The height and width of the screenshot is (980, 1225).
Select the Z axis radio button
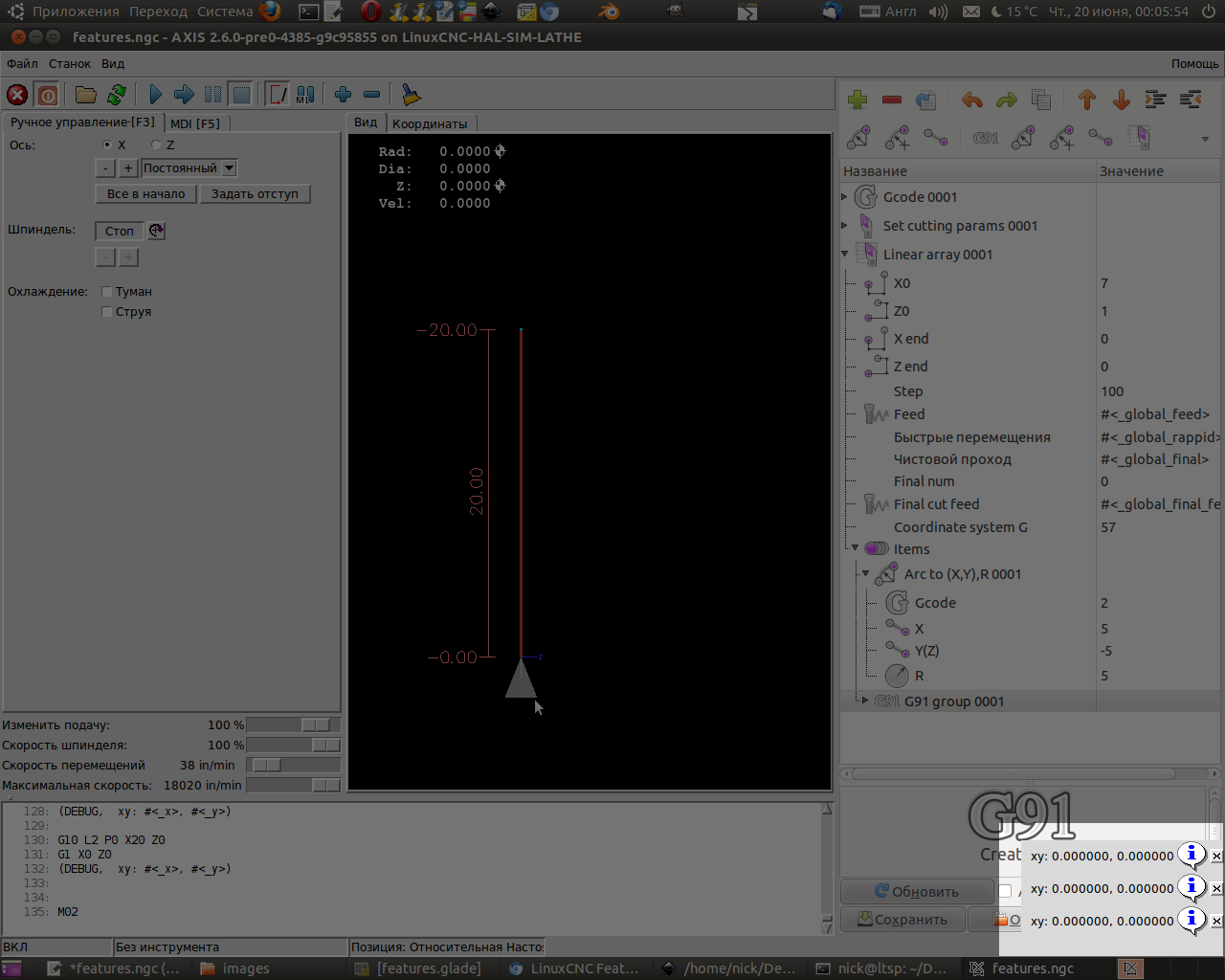click(157, 145)
